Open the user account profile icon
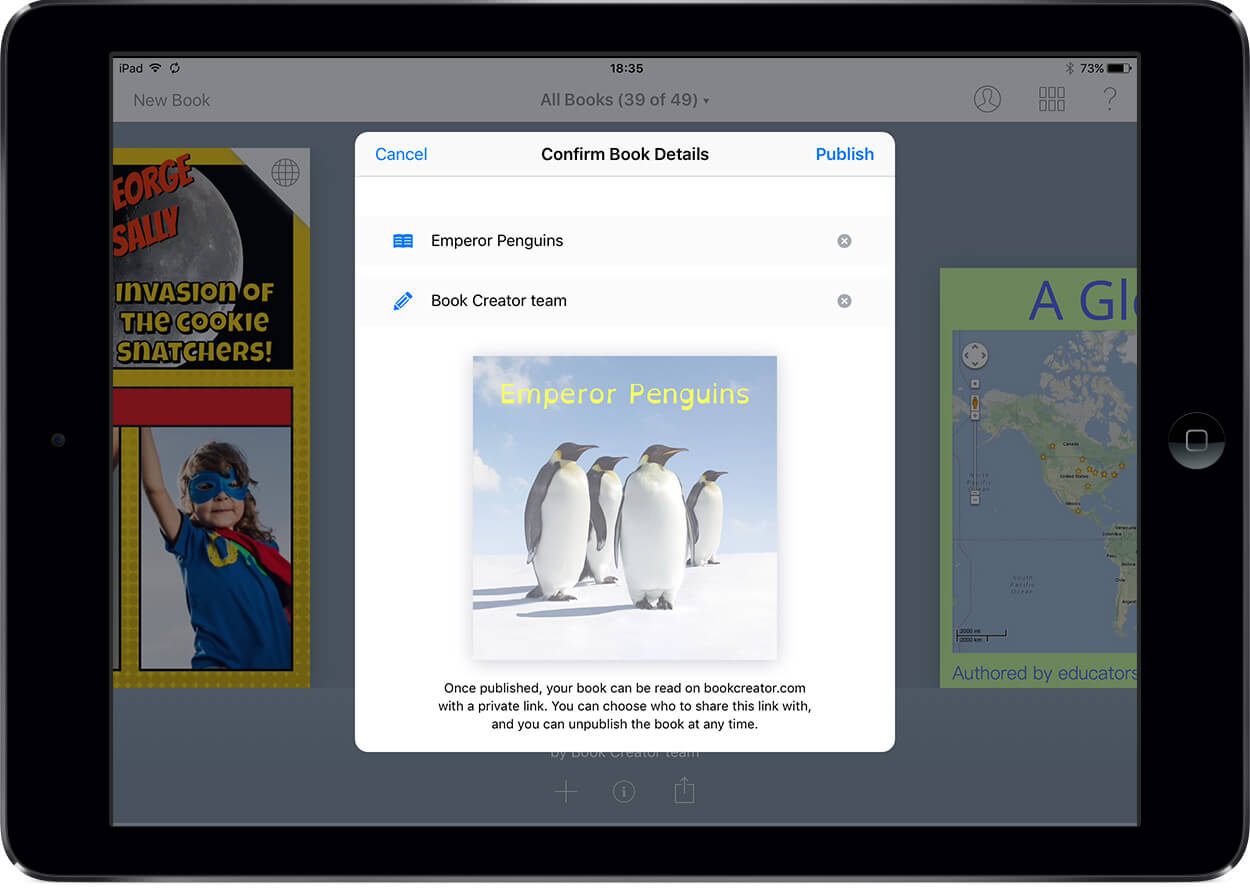Viewport: 1250px width, 888px height. coord(987,99)
